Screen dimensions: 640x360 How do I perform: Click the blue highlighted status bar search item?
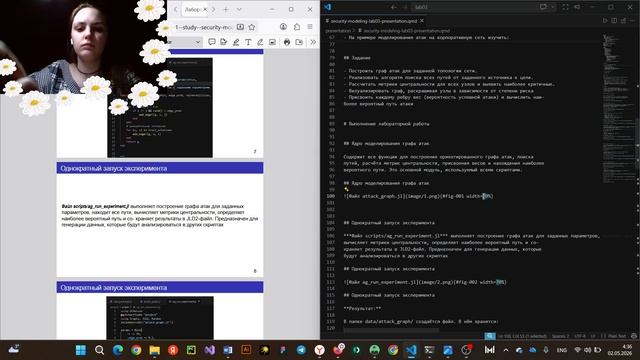[x=490, y=336]
